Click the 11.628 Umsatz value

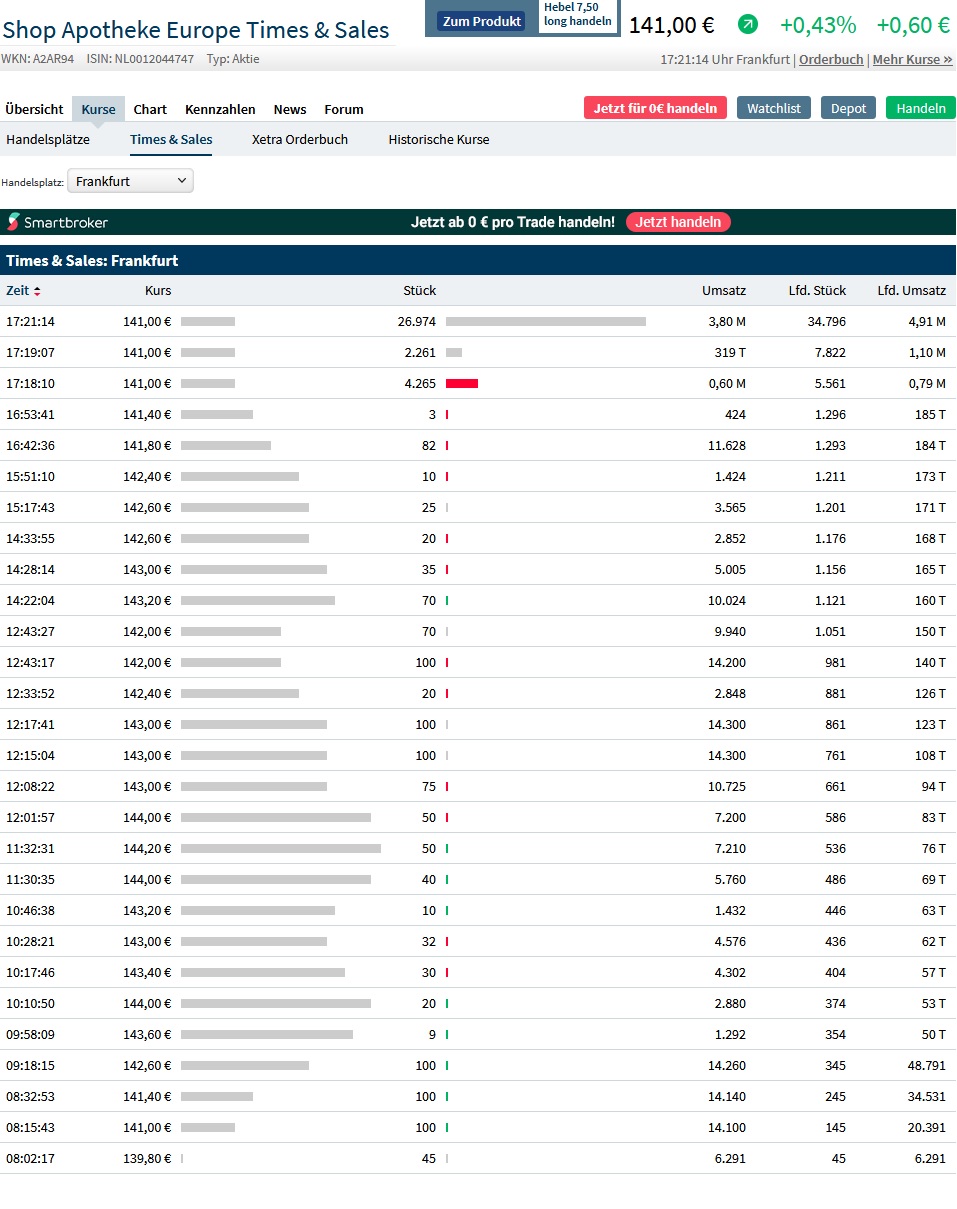[727, 446]
